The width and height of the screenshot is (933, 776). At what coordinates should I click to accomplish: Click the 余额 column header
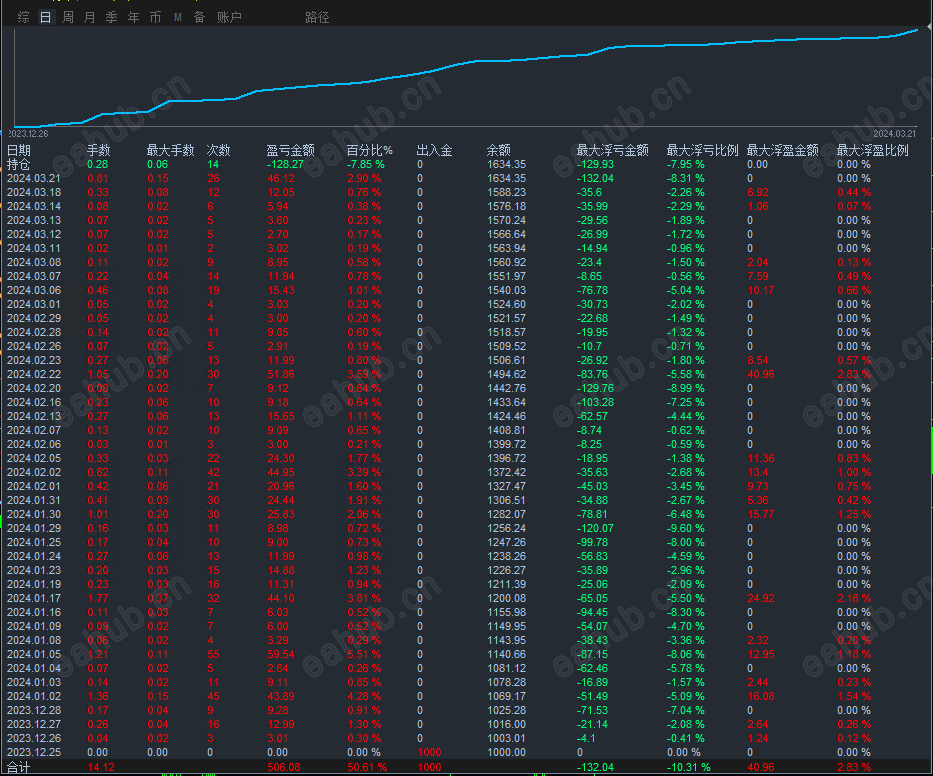click(x=499, y=150)
